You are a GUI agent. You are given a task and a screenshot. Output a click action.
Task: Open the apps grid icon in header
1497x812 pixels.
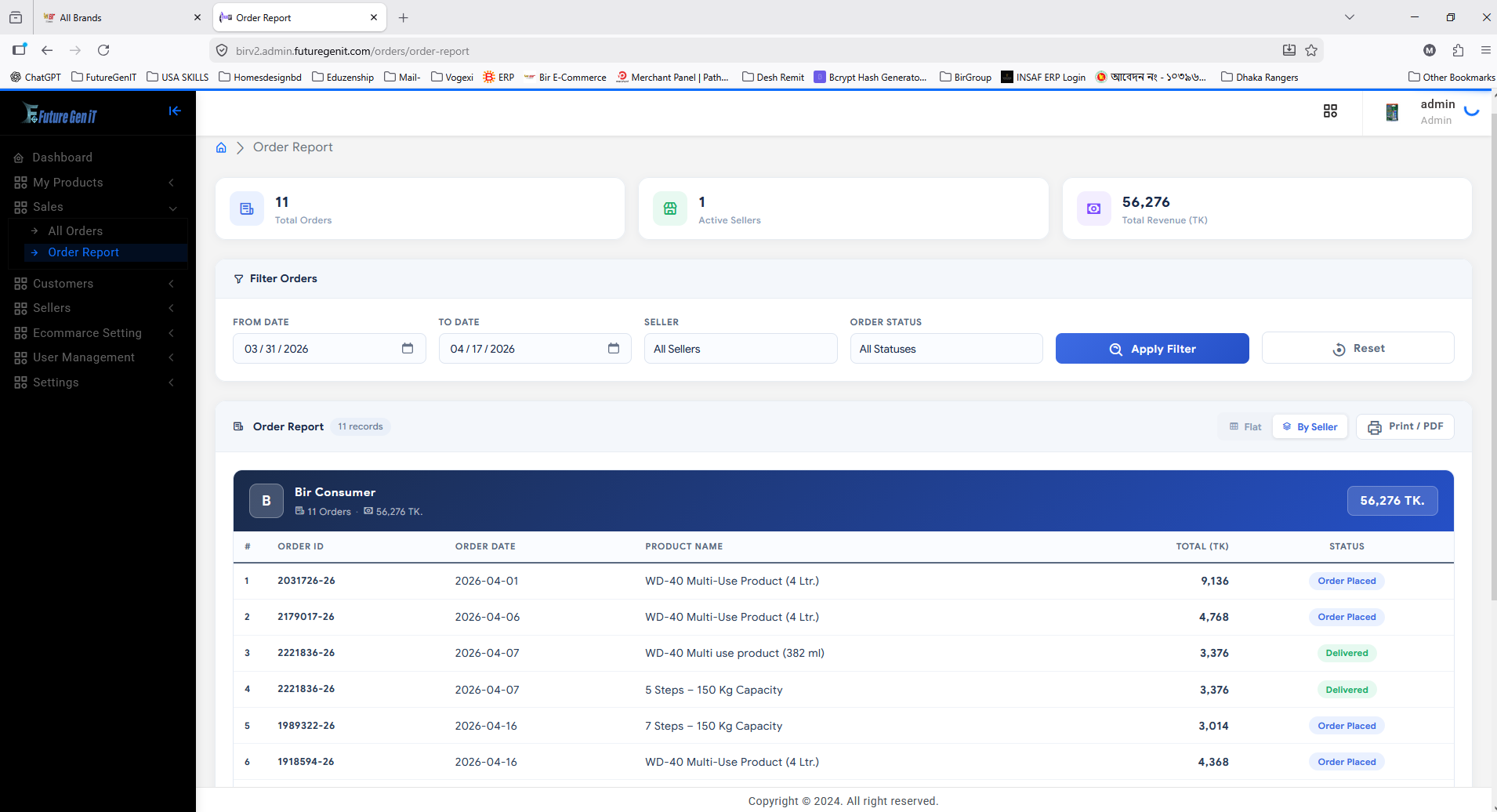click(1330, 111)
